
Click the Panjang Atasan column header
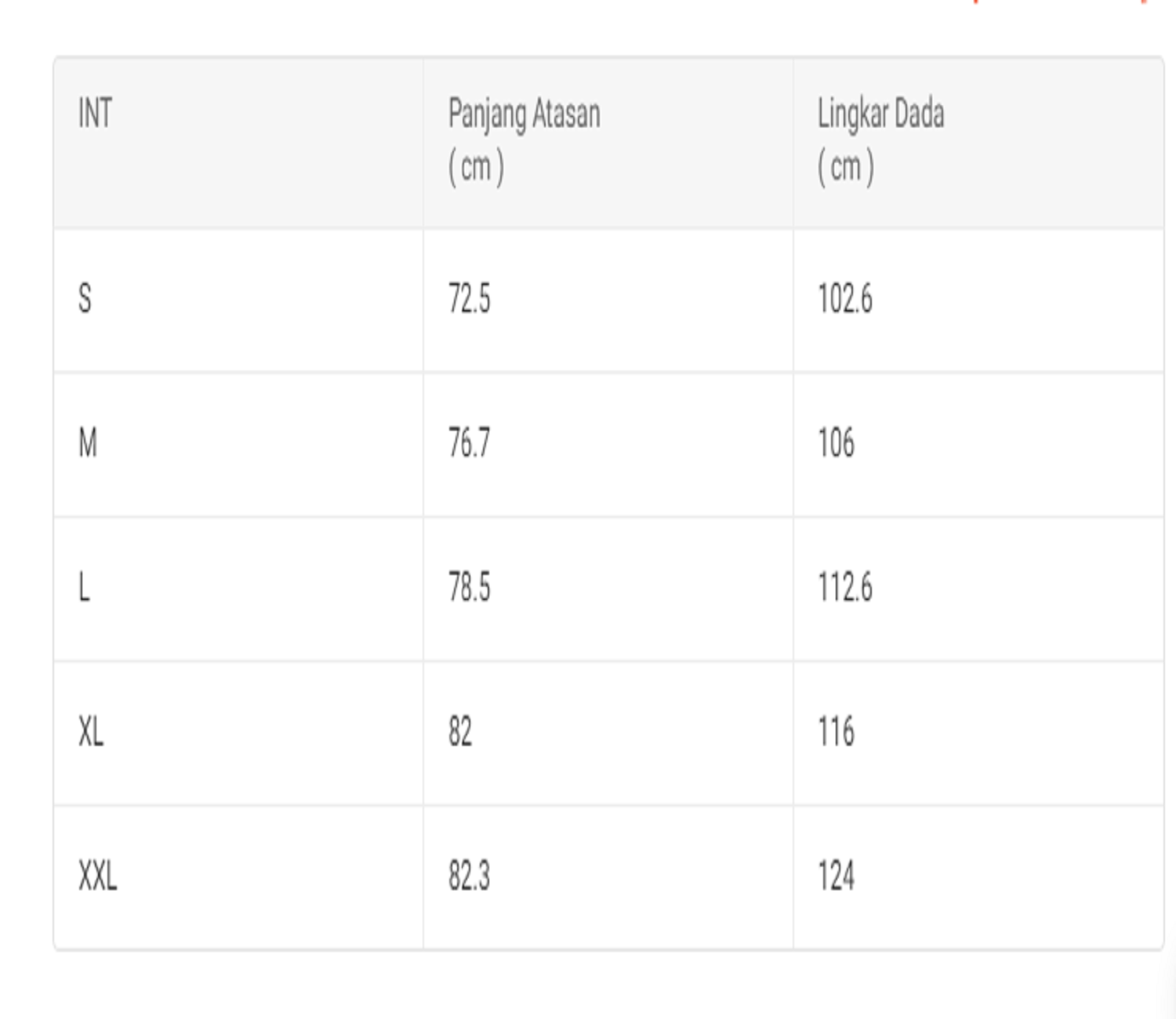point(524,114)
